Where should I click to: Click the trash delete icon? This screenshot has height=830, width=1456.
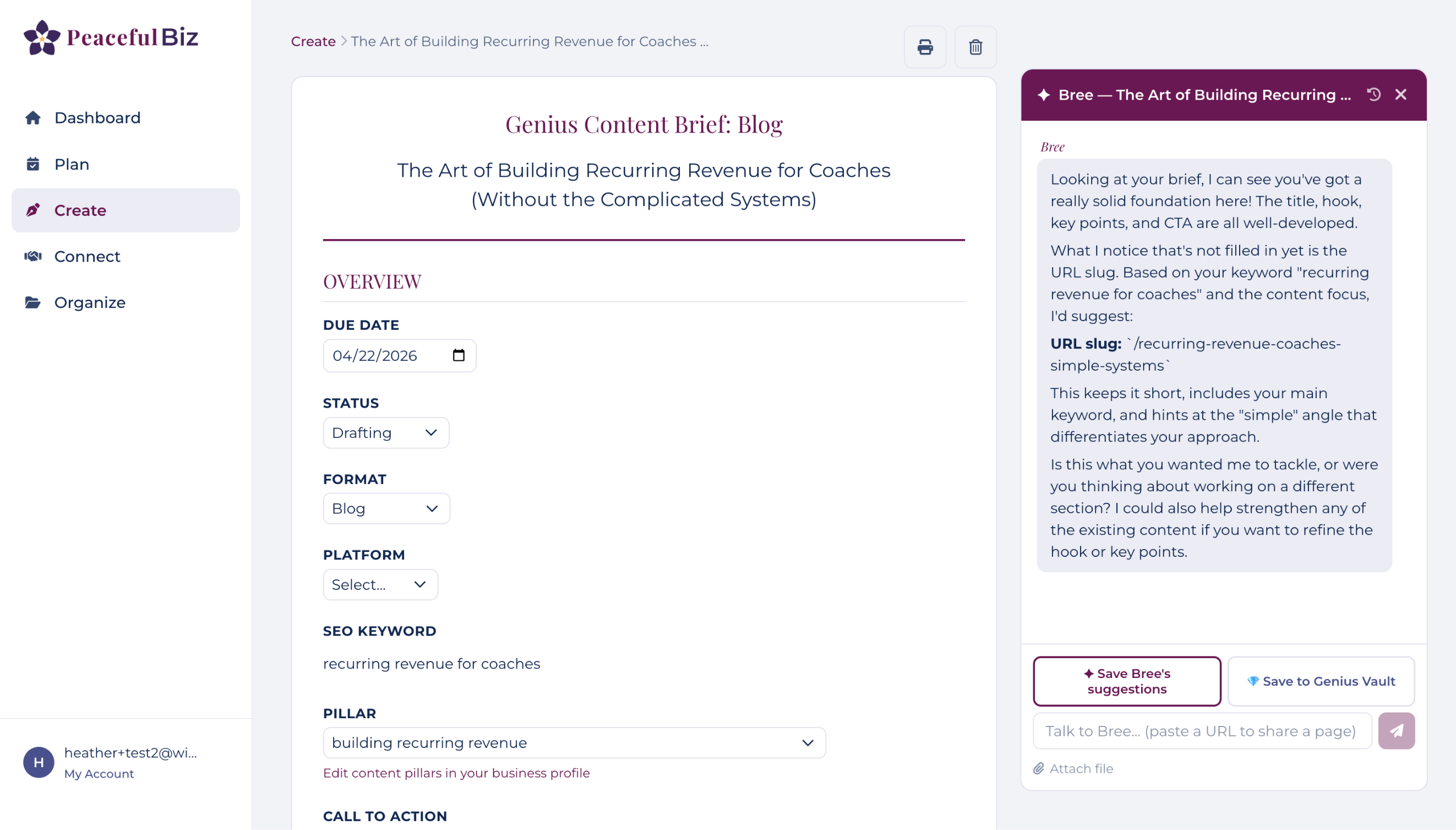coord(975,47)
